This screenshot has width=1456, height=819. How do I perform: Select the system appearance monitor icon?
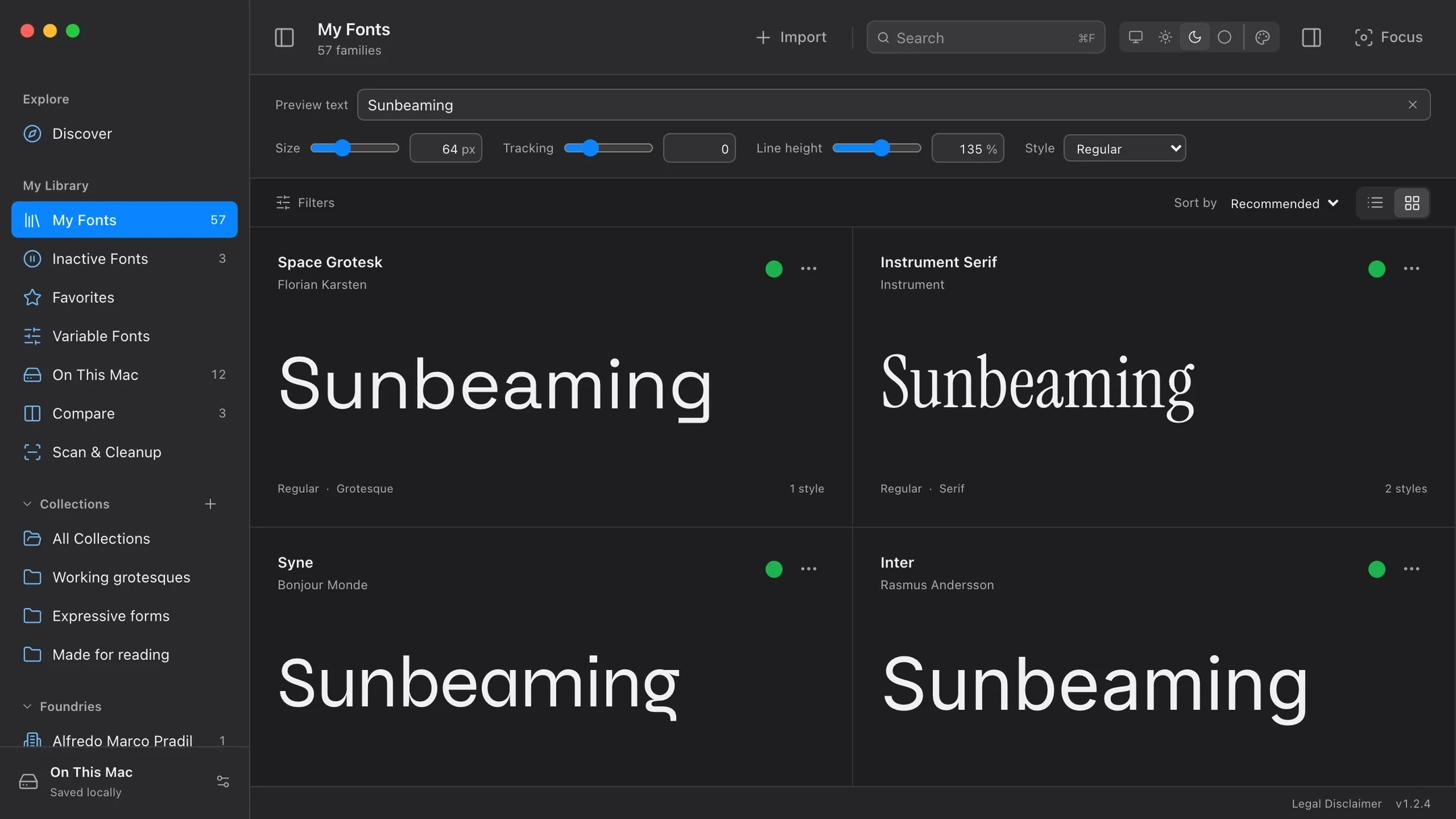1136,37
